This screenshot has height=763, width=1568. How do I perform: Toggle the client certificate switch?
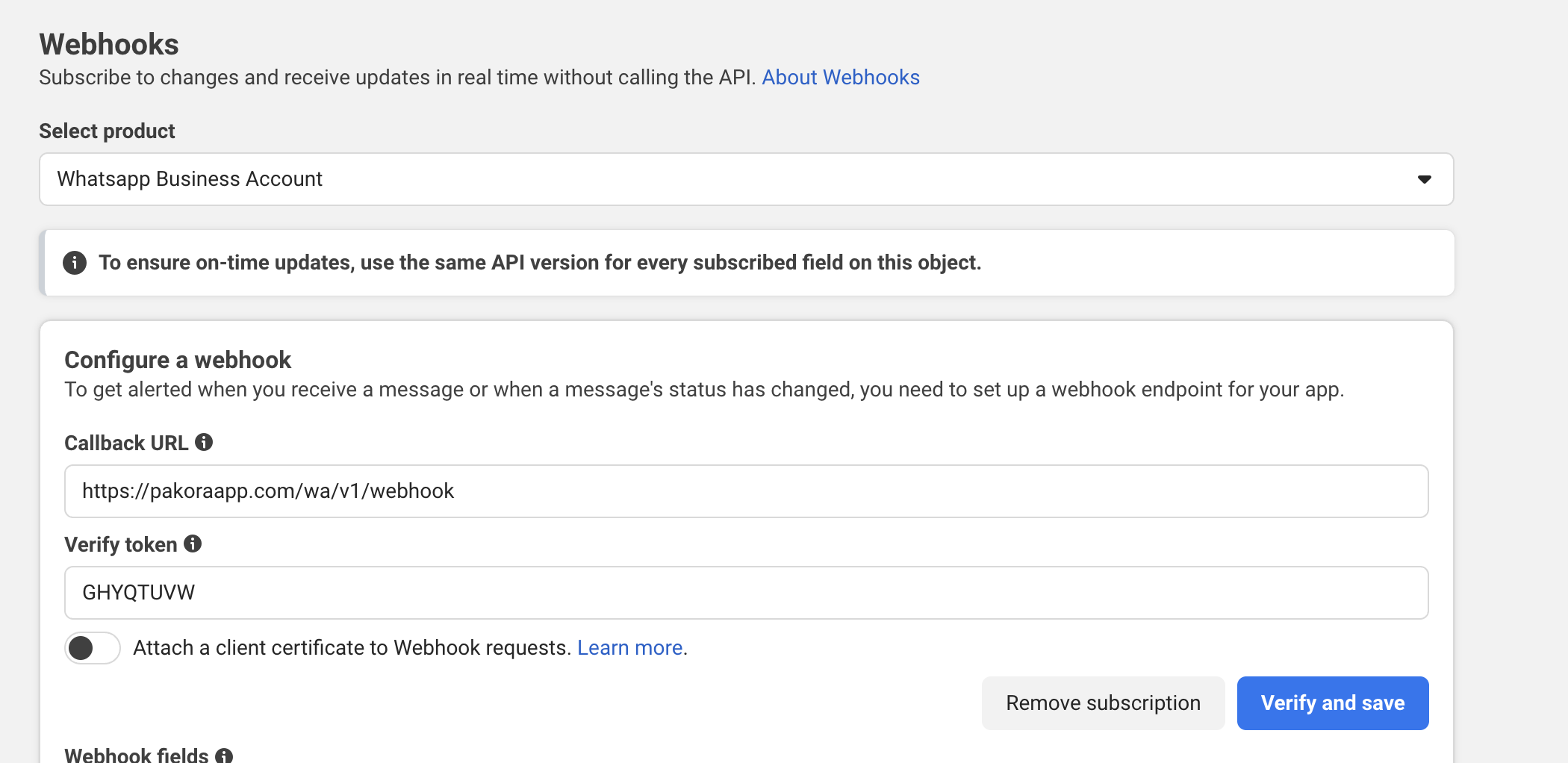click(92, 648)
